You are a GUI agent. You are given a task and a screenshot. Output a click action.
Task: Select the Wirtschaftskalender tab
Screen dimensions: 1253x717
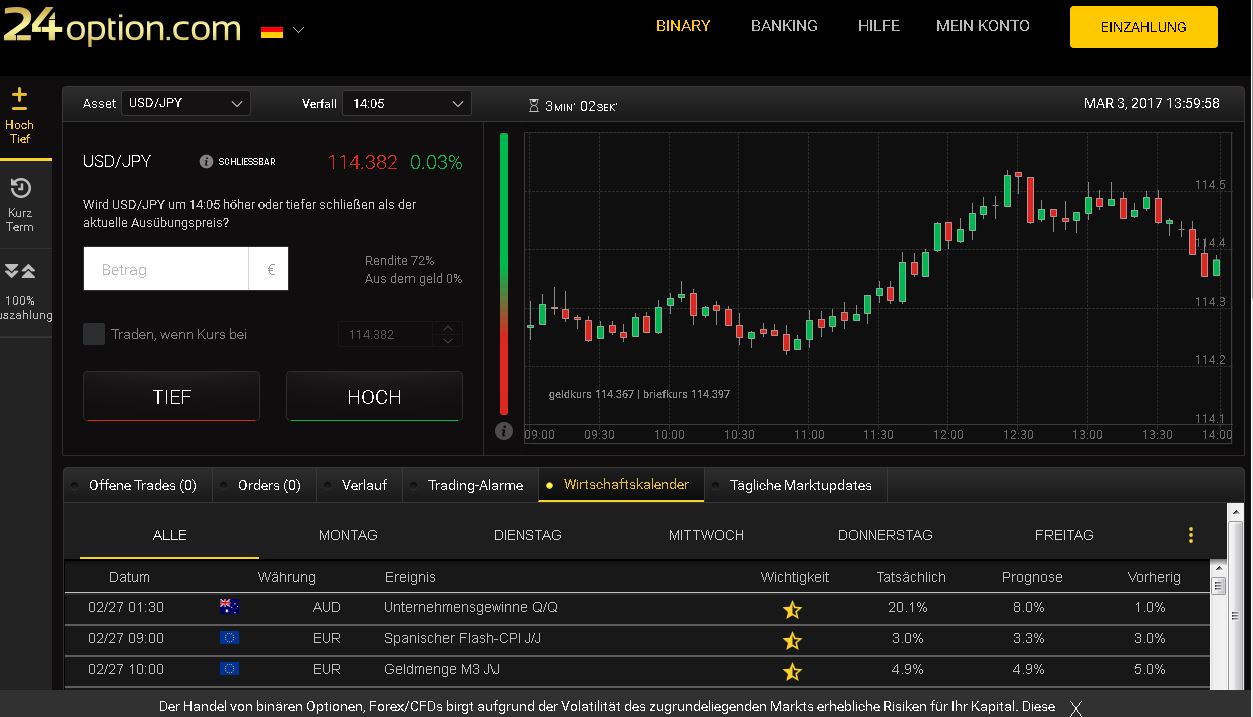pyautogui.click(x=621, y=485)
